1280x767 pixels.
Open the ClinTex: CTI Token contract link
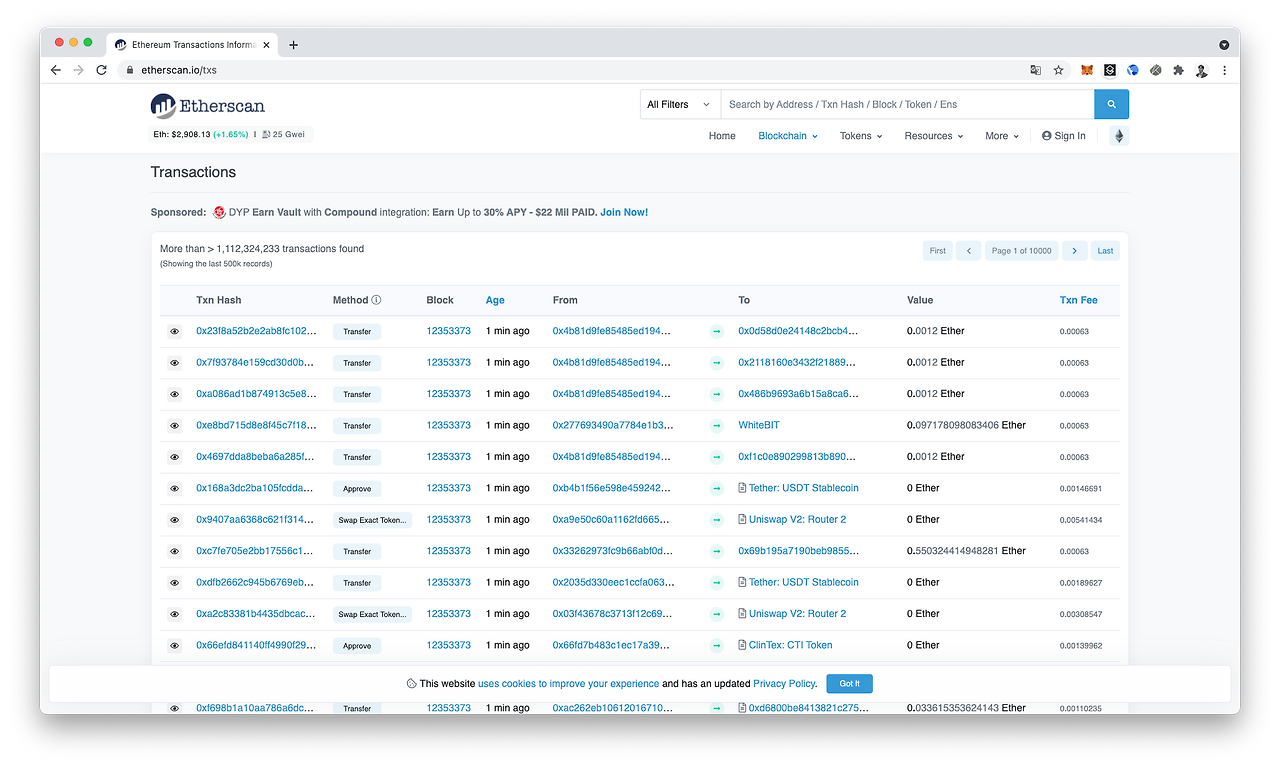pyautogui.click(x=791, y=645)
